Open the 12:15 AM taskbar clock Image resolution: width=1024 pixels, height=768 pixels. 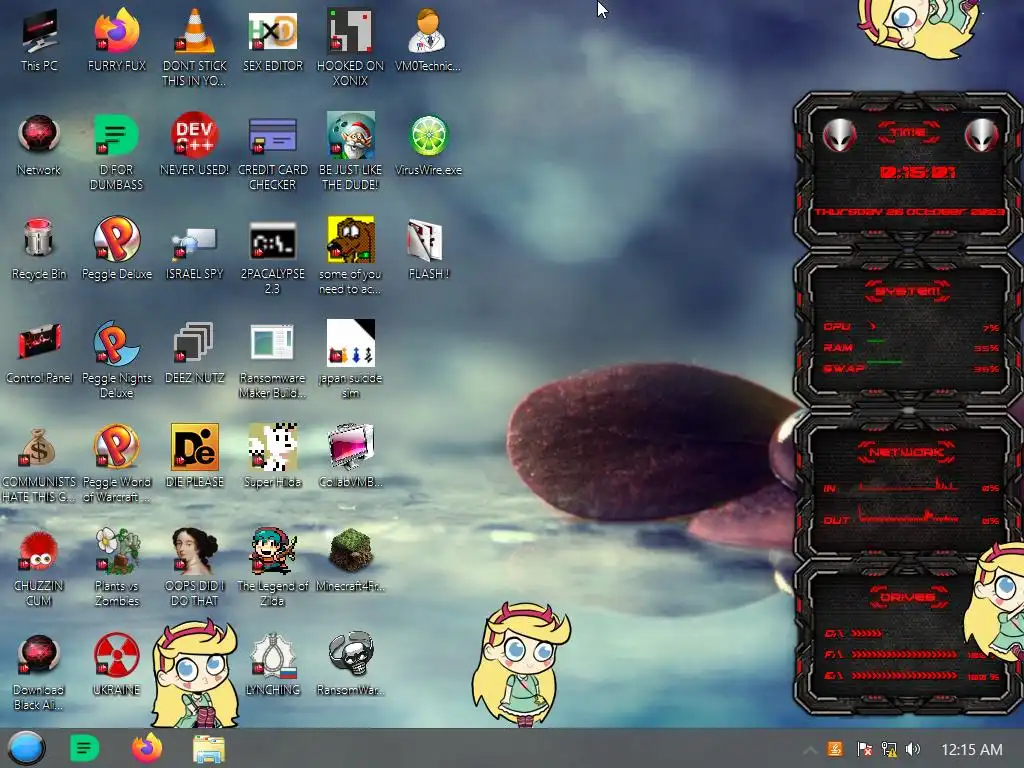(x=972, y=750)
